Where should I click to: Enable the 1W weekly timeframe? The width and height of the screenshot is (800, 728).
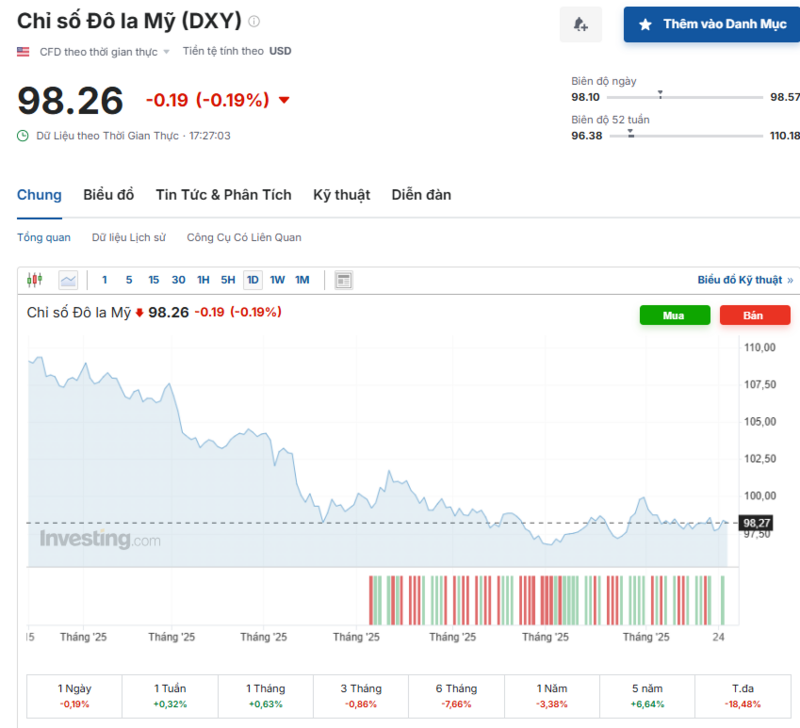click(x=277, y=280)
